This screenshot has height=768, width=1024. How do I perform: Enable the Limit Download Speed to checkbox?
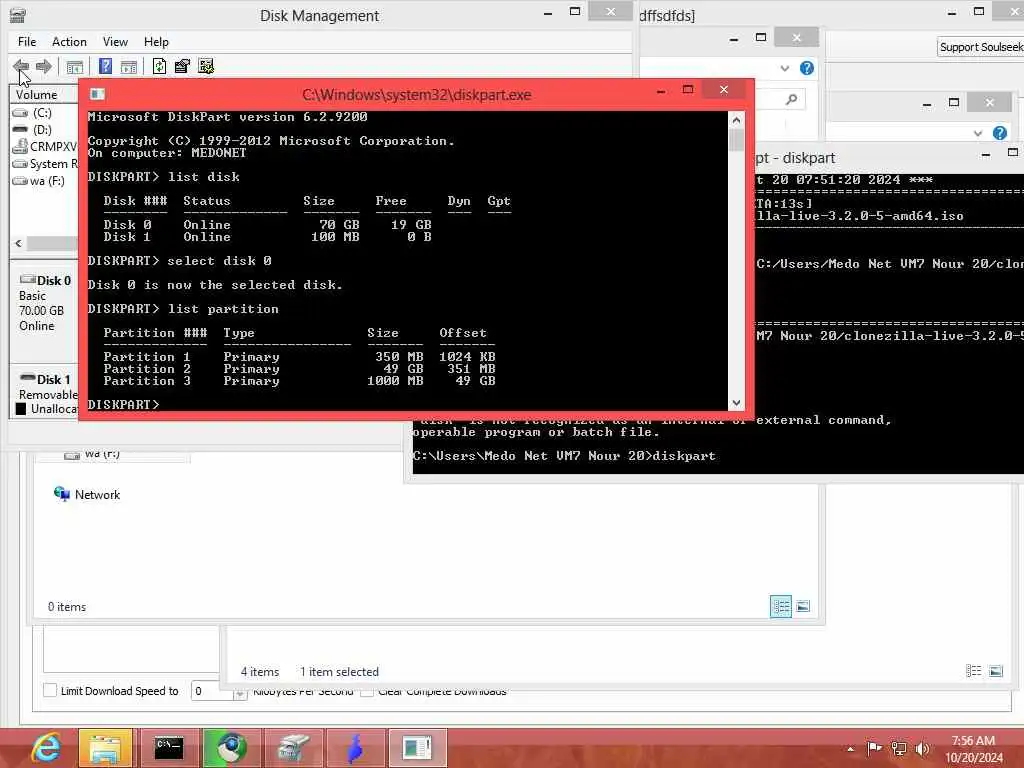pos(50,690)
